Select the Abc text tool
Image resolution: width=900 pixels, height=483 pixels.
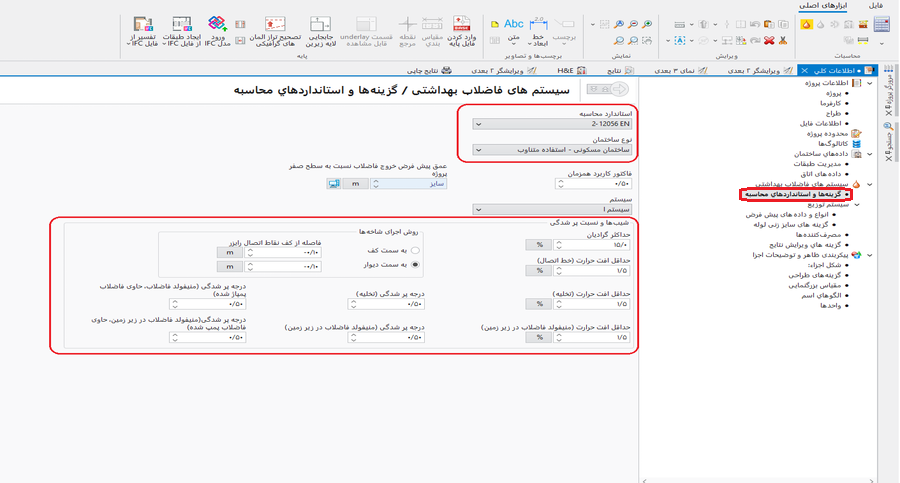(x=513, y=25)
